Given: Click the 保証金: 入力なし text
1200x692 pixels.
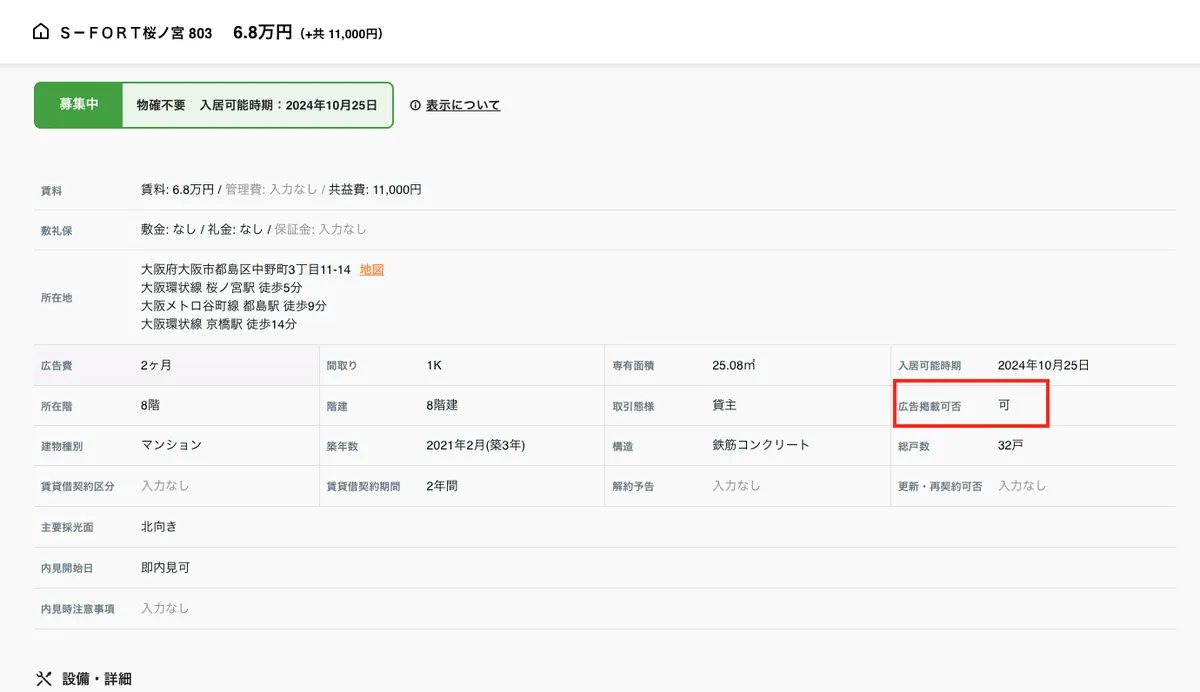Looking at the screenshot, I should tap(320, 229).
